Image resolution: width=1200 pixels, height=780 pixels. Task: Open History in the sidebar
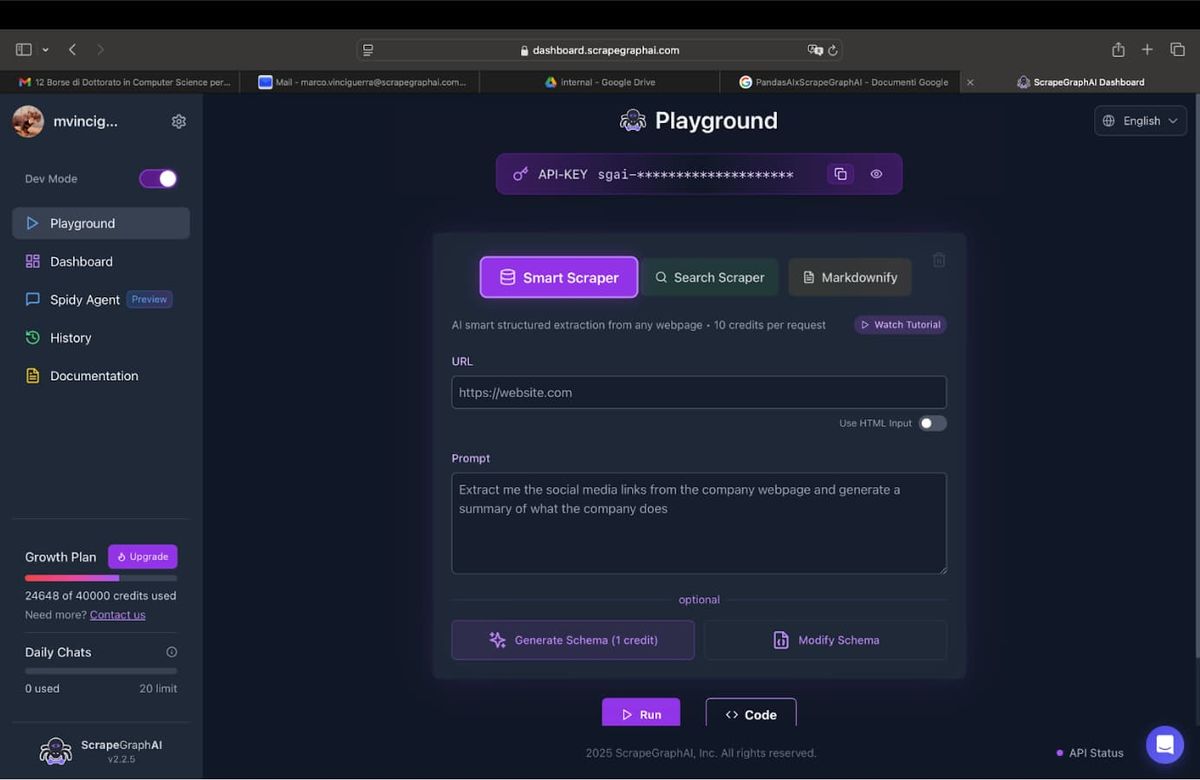point(70,338)
